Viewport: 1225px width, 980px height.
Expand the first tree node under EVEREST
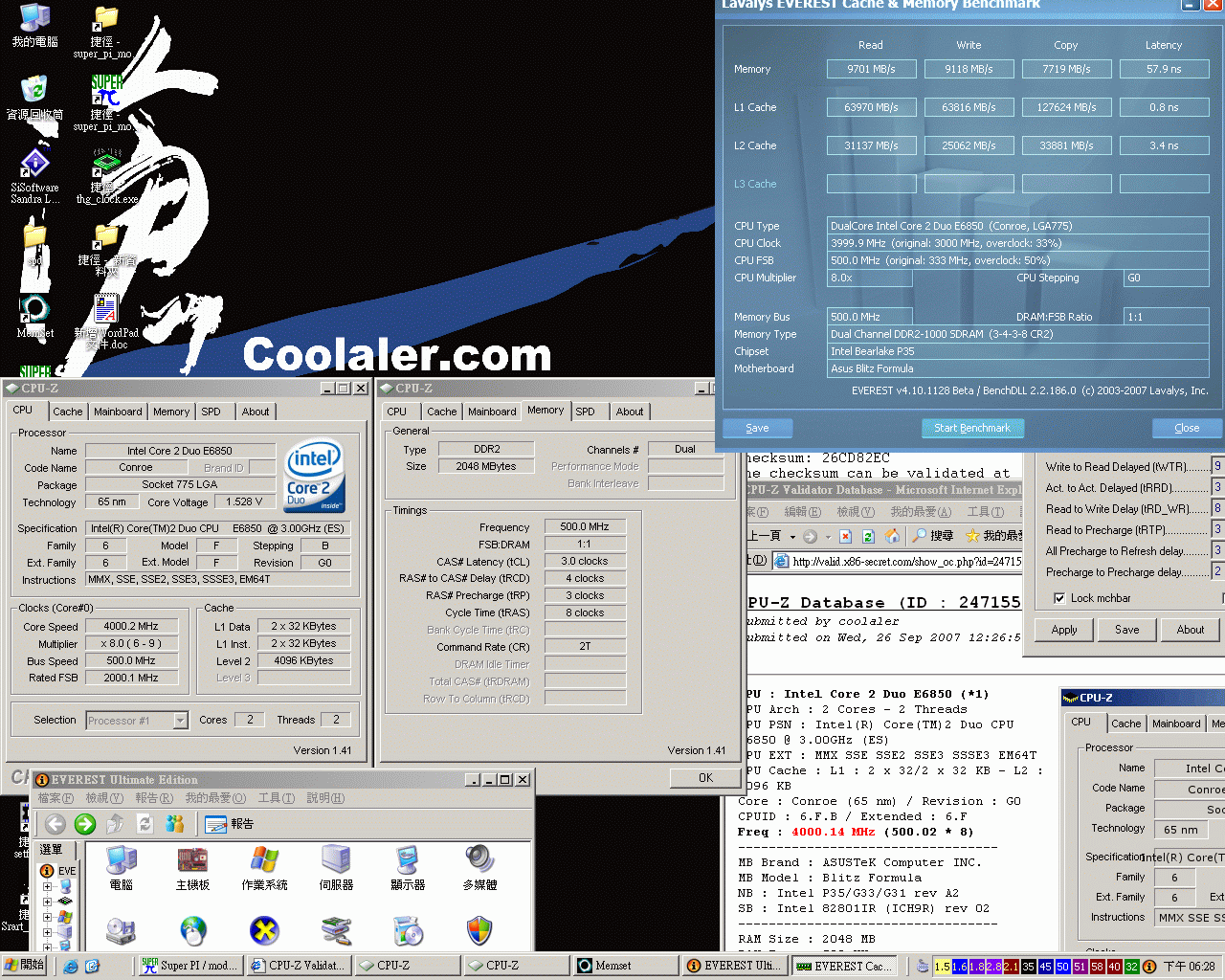click(47, 886)
